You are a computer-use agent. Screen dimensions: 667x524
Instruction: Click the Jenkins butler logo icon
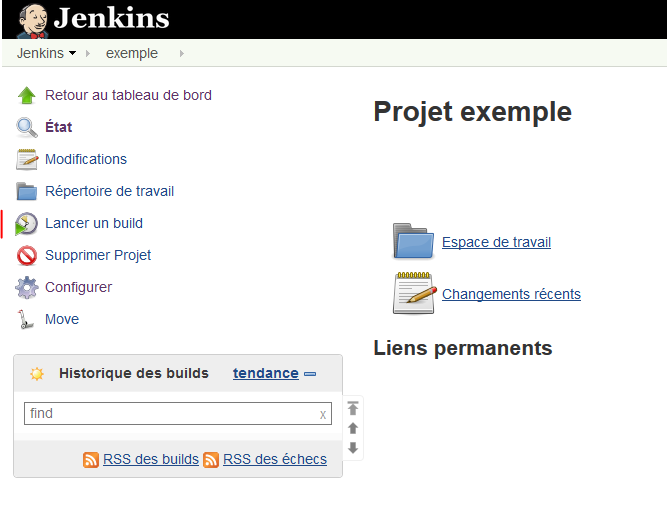coord(32,18)
